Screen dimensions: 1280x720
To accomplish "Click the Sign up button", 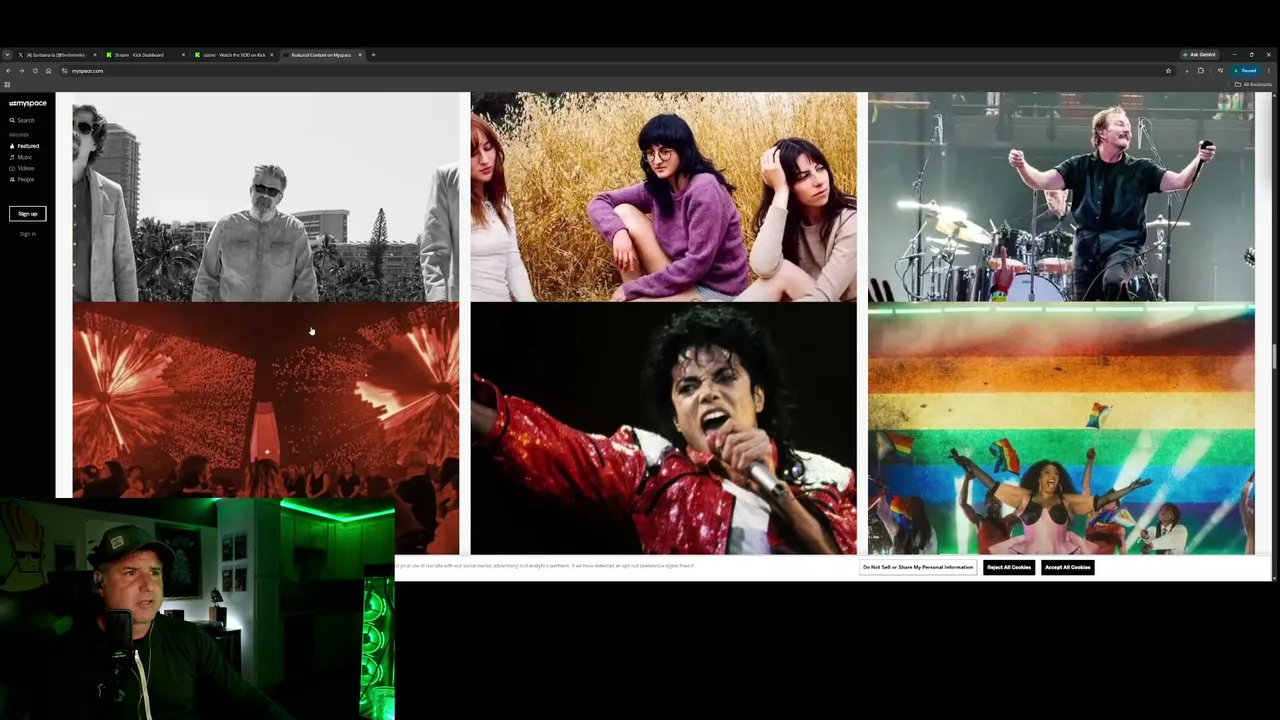I will [28, 214].
